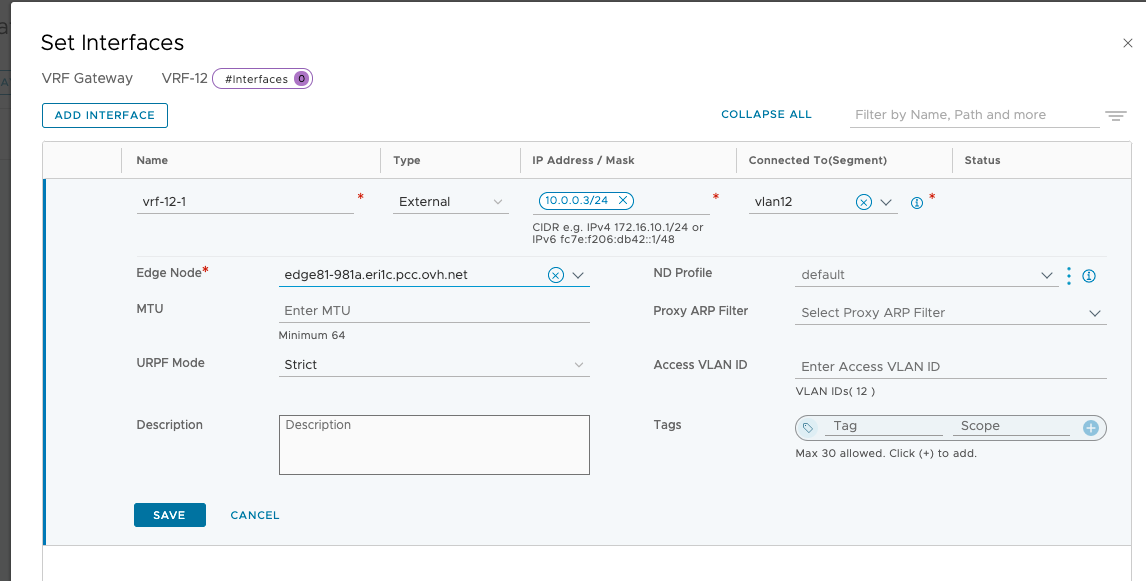This screenshot has width=1146, height=581.
Task: Click the Add Interface button
Action: 105,116
